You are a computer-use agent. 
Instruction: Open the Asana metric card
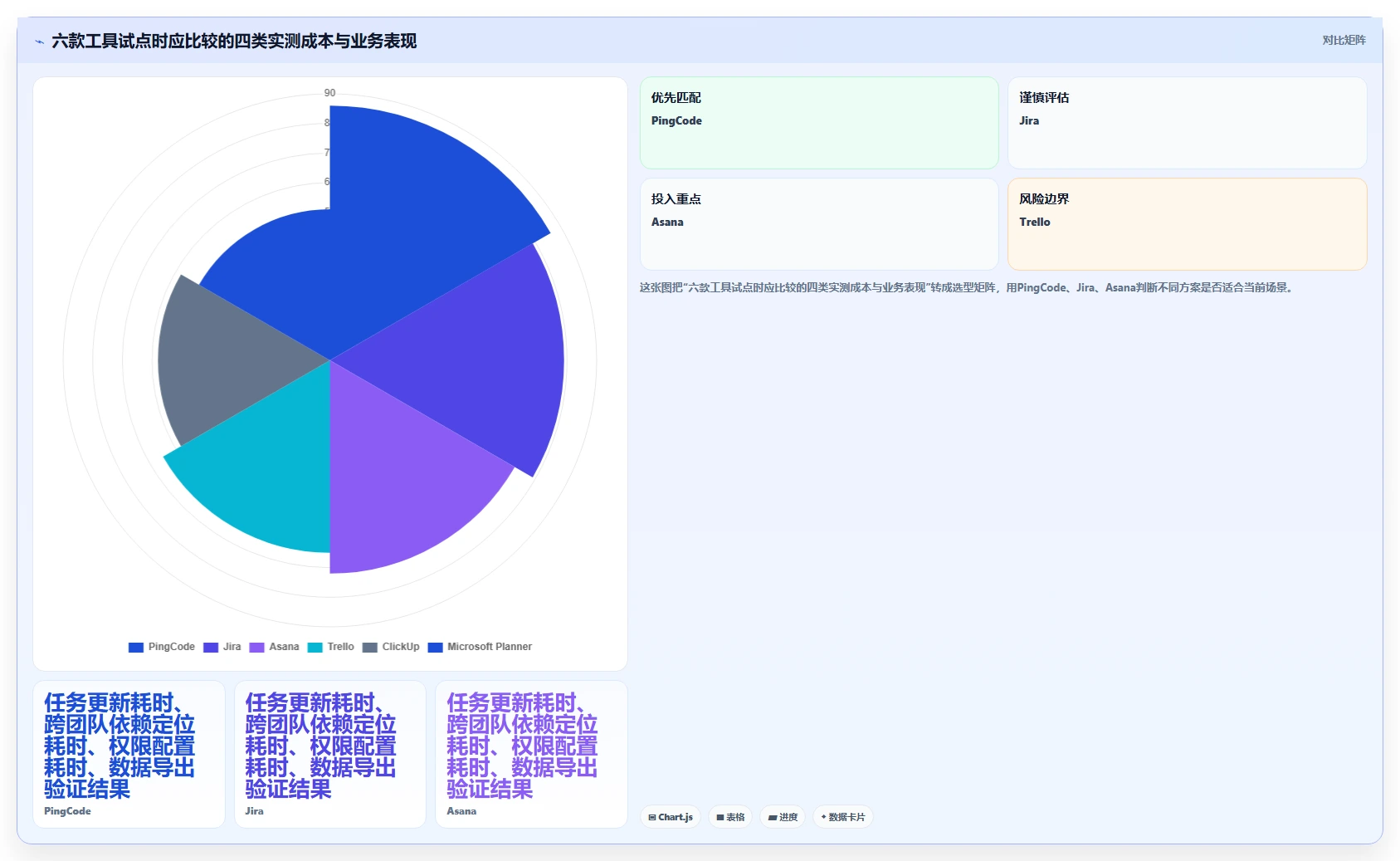tap(531, 754)
